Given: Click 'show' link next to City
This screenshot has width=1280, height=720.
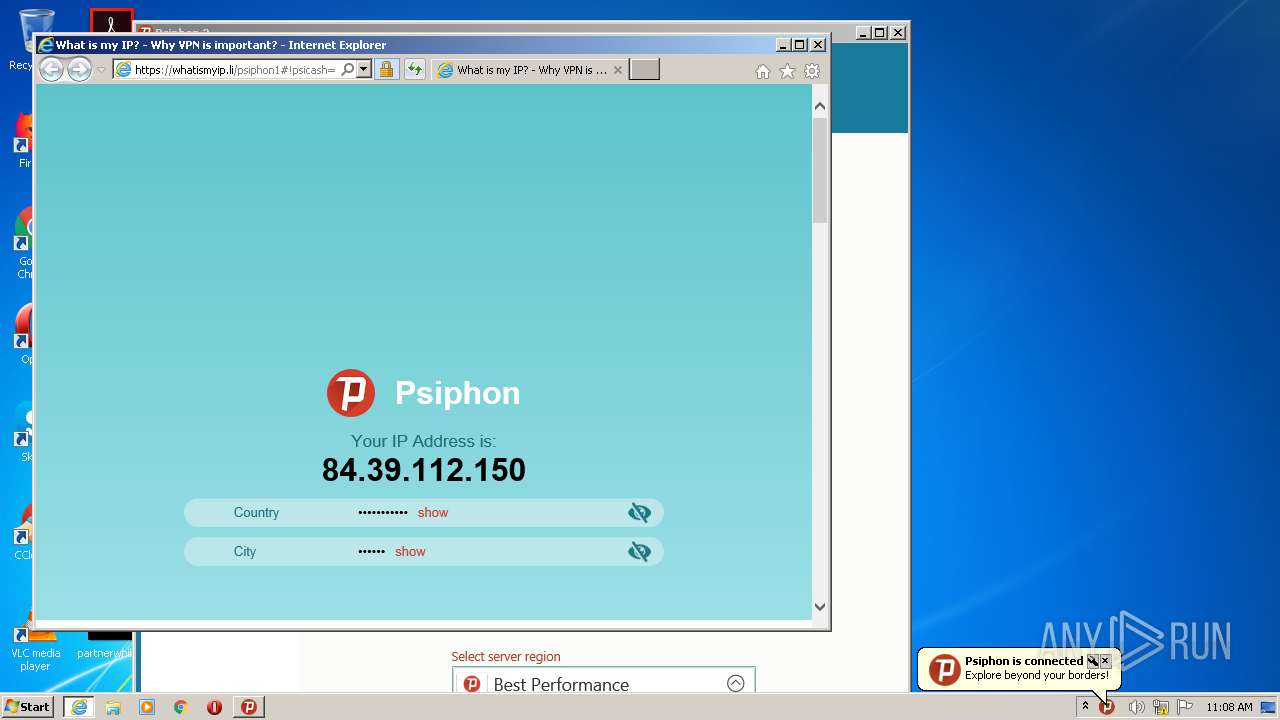Looking at the screenshot, I should point(410,551).
